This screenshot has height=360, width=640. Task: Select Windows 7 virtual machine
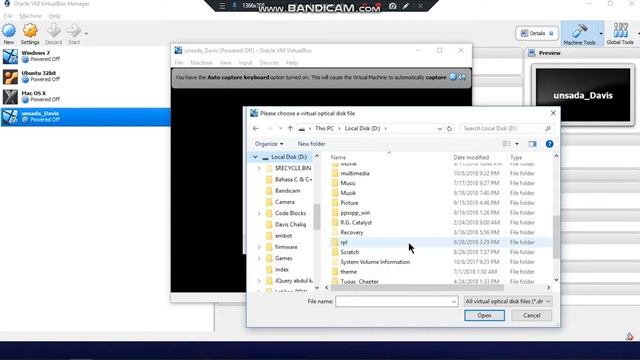click(85, 56)
